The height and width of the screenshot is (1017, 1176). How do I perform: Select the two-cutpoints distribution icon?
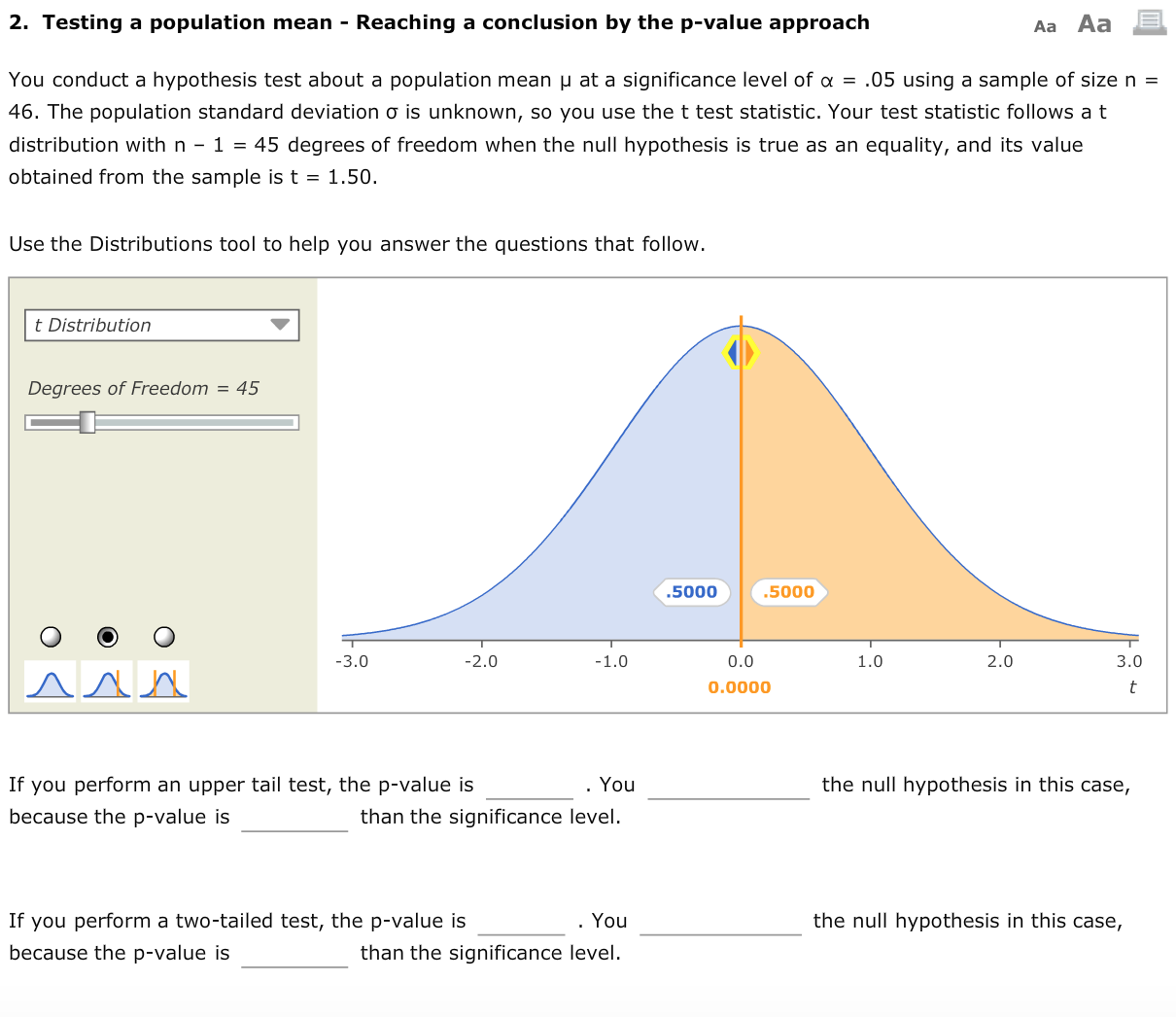[163, 681]
